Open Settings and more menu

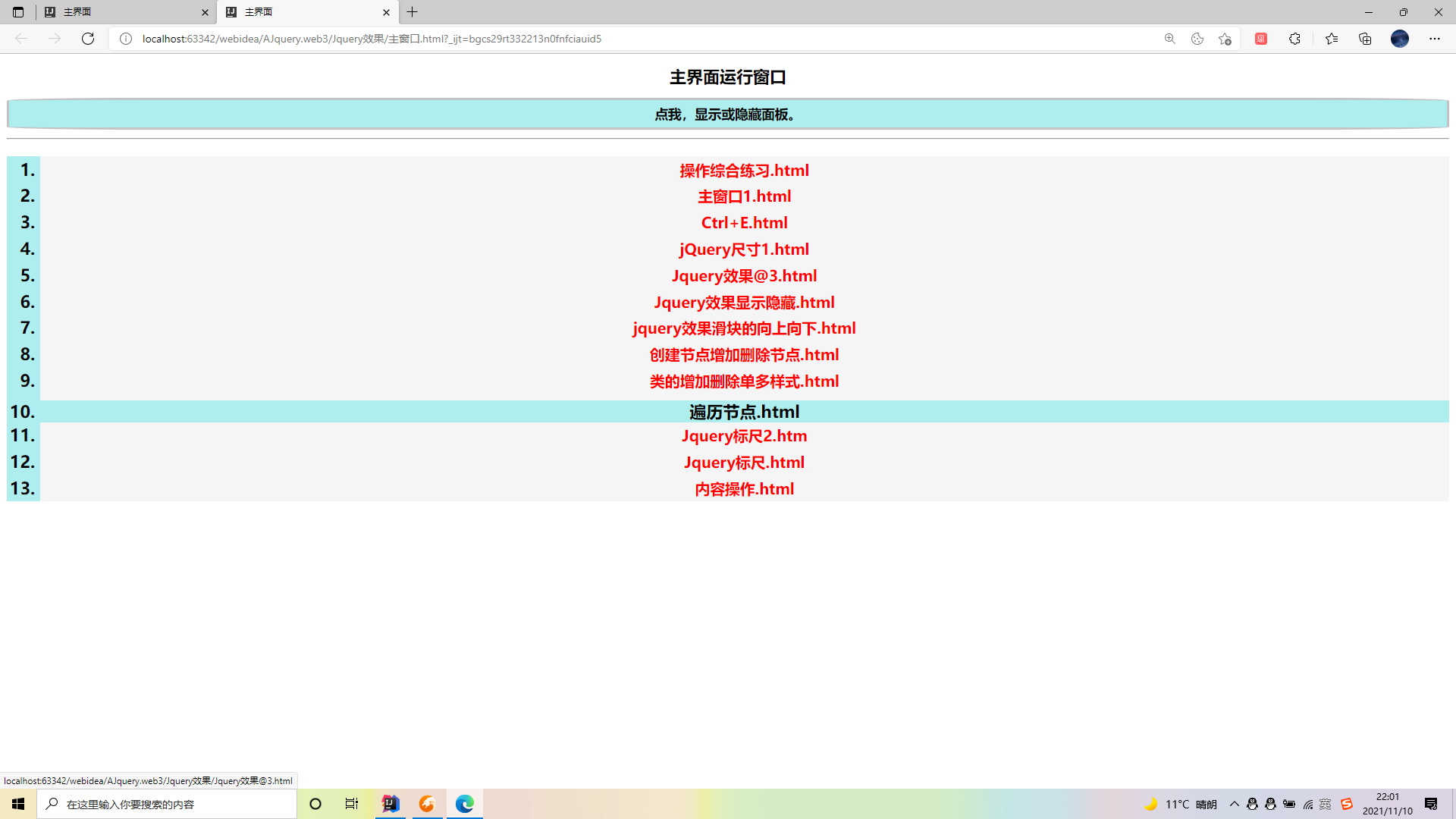coord(1435,39)
